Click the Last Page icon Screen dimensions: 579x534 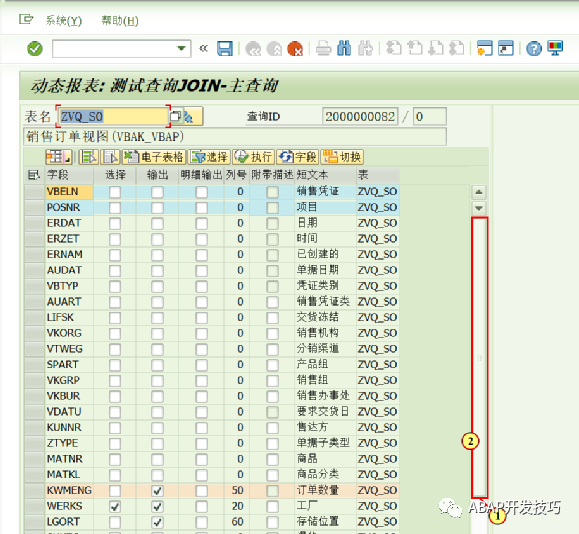tap(457, 48)
